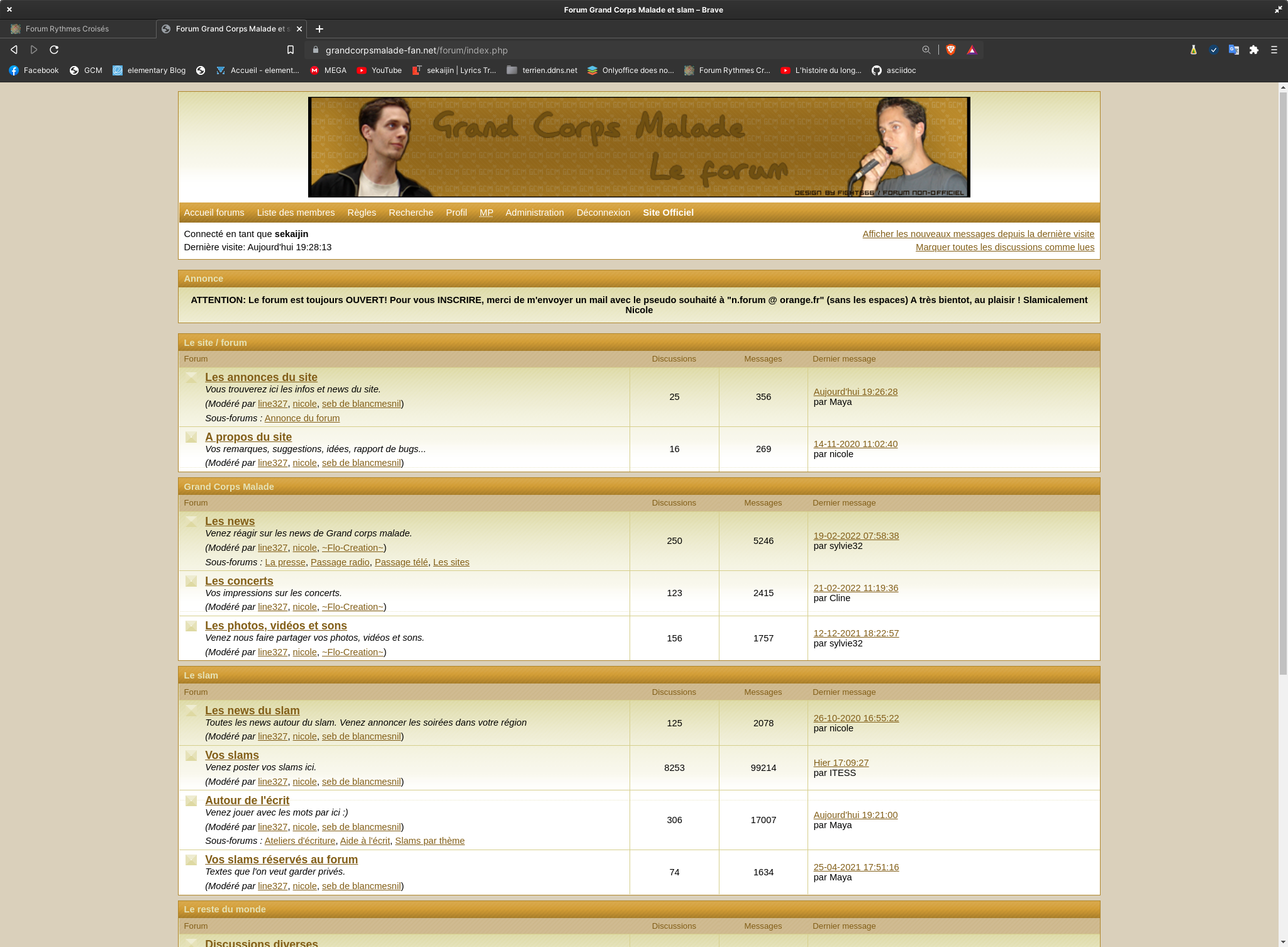Reload the page with refresh icon
Image resolution: width=1288 pixels, height=947 pixels.
(54, 50)
